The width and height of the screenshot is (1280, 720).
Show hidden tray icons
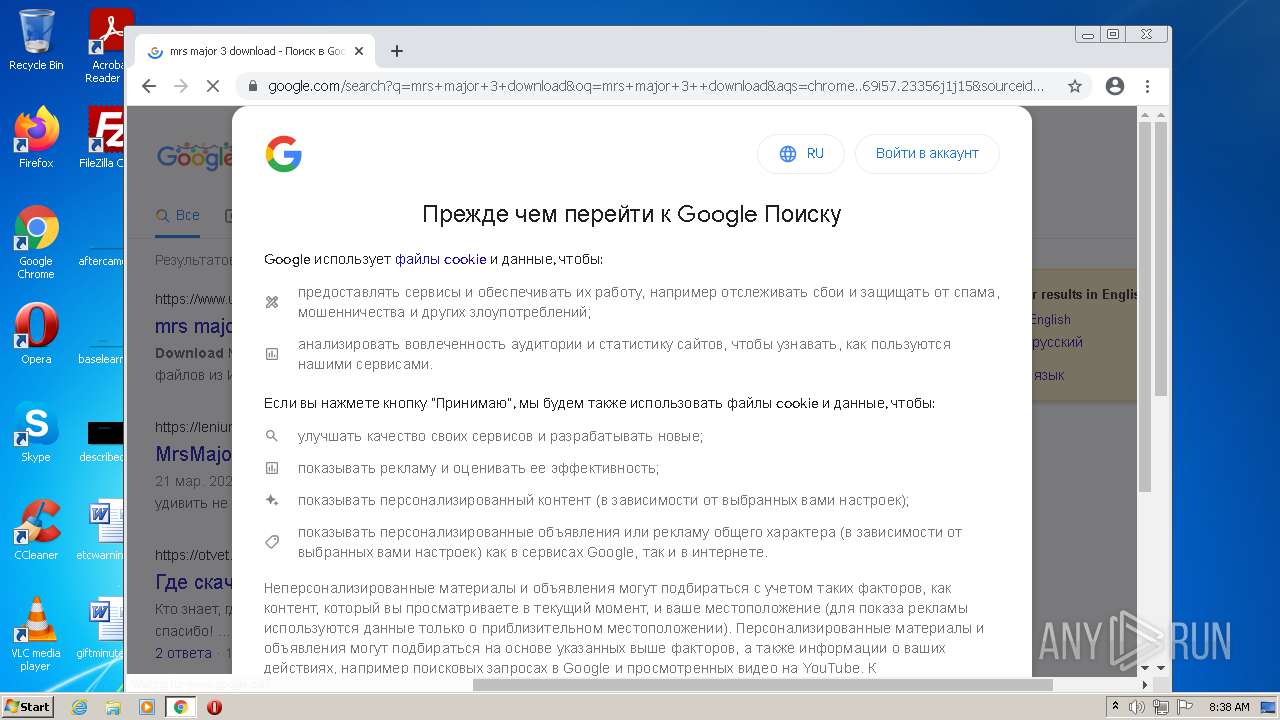(1115, 707)
